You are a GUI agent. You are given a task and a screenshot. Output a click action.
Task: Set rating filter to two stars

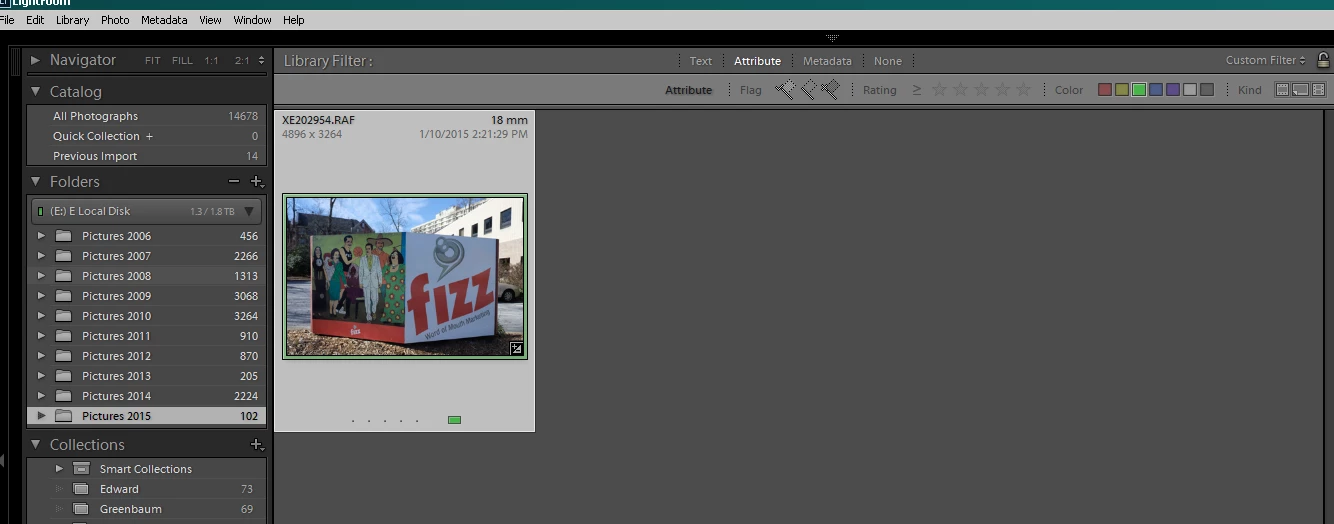960,90
